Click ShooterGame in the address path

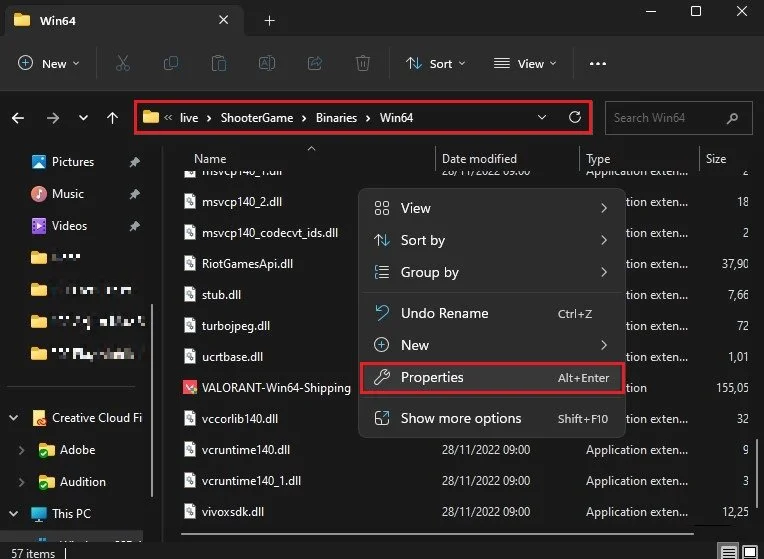pos(257,118)
